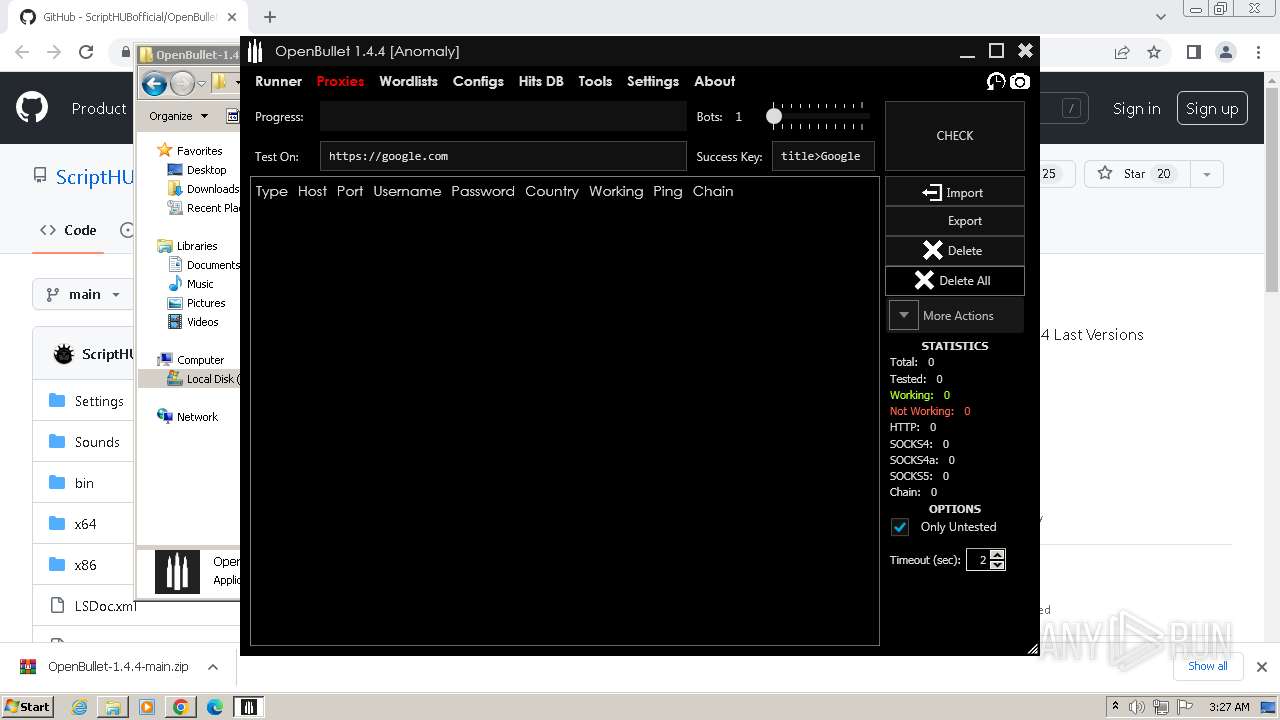The width and height of the screenshot is (1280, 720).
Task: Click the Delete button
Action: [x=955, y=250]
